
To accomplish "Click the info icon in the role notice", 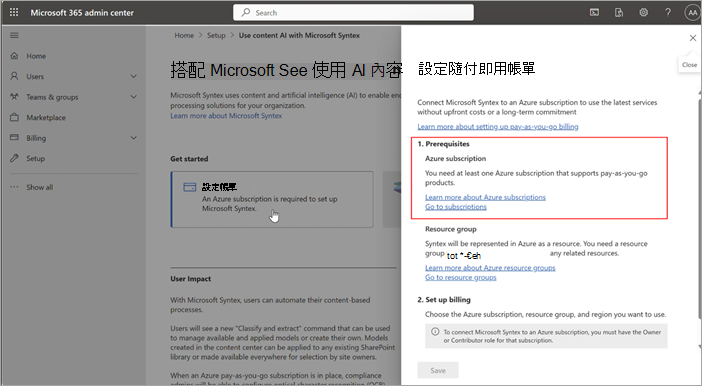I will coord(435,332).
